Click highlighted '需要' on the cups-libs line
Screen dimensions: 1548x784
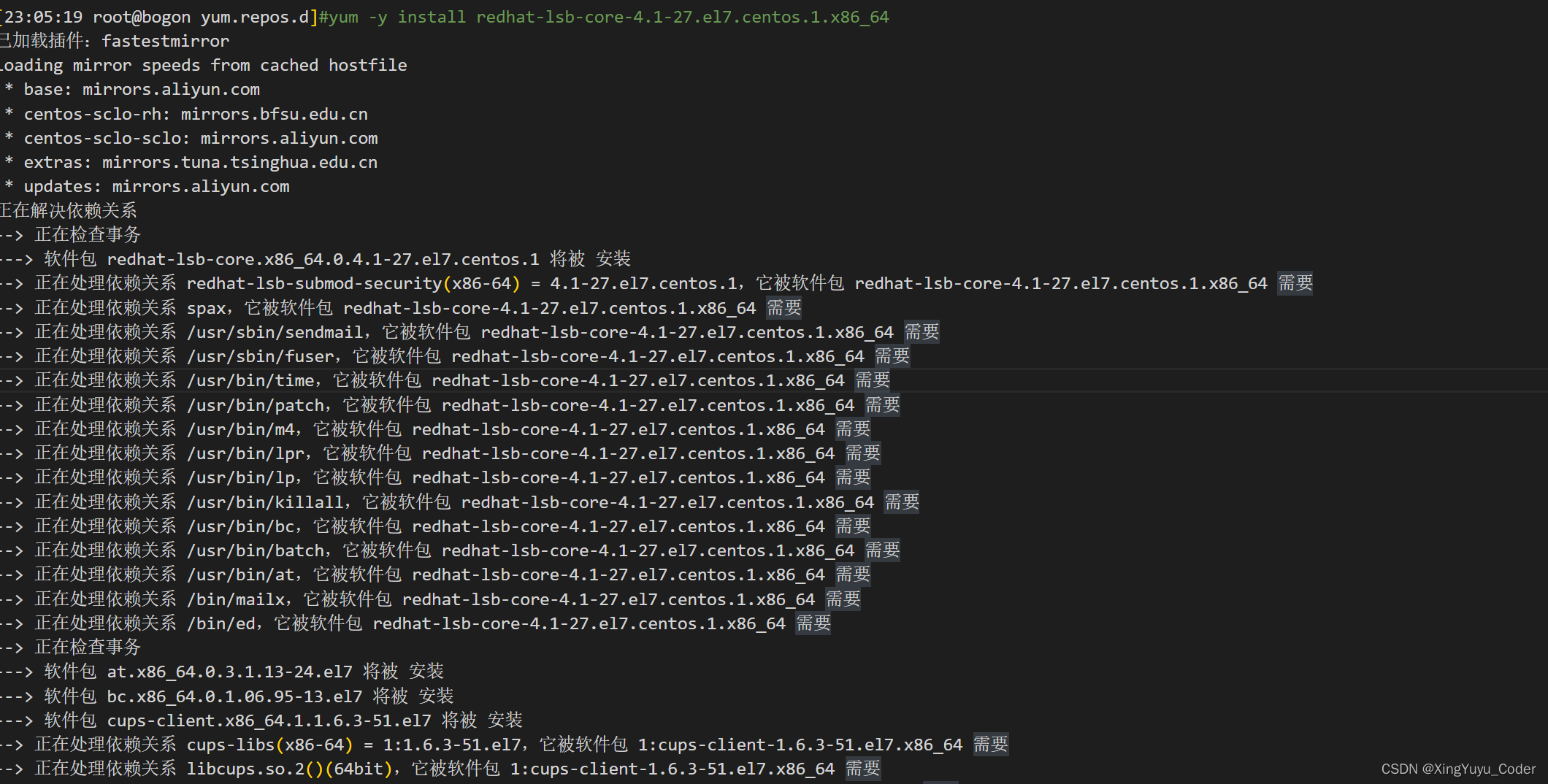point(990,745)
